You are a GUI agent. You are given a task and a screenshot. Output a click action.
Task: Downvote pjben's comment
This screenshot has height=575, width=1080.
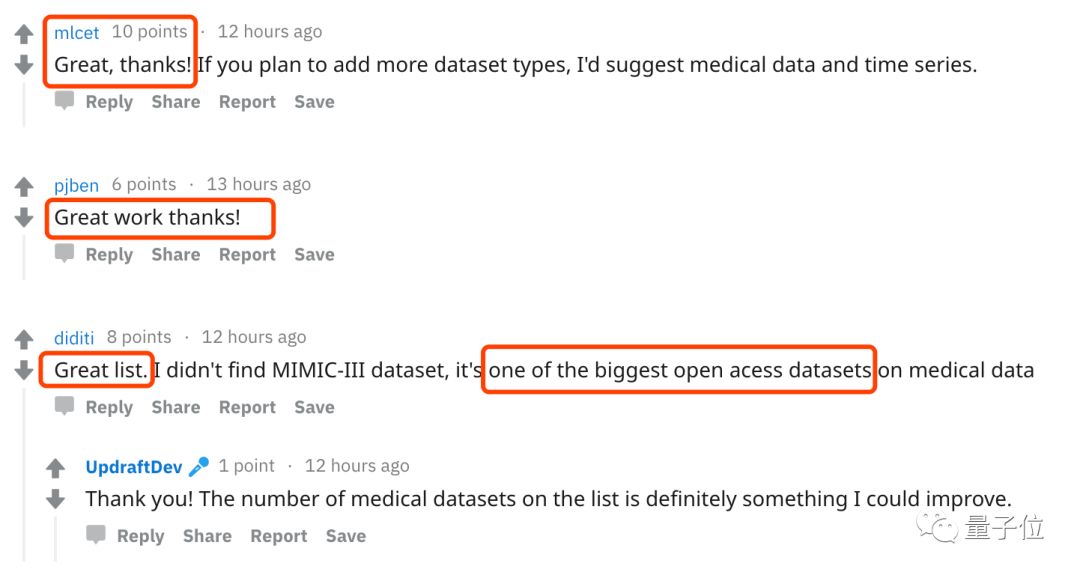click(x=24, y=217)
